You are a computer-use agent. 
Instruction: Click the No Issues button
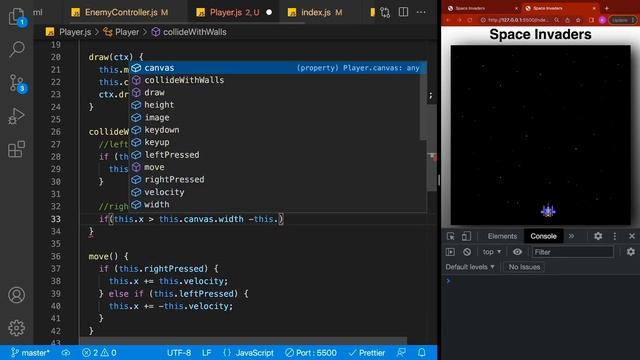524,267
